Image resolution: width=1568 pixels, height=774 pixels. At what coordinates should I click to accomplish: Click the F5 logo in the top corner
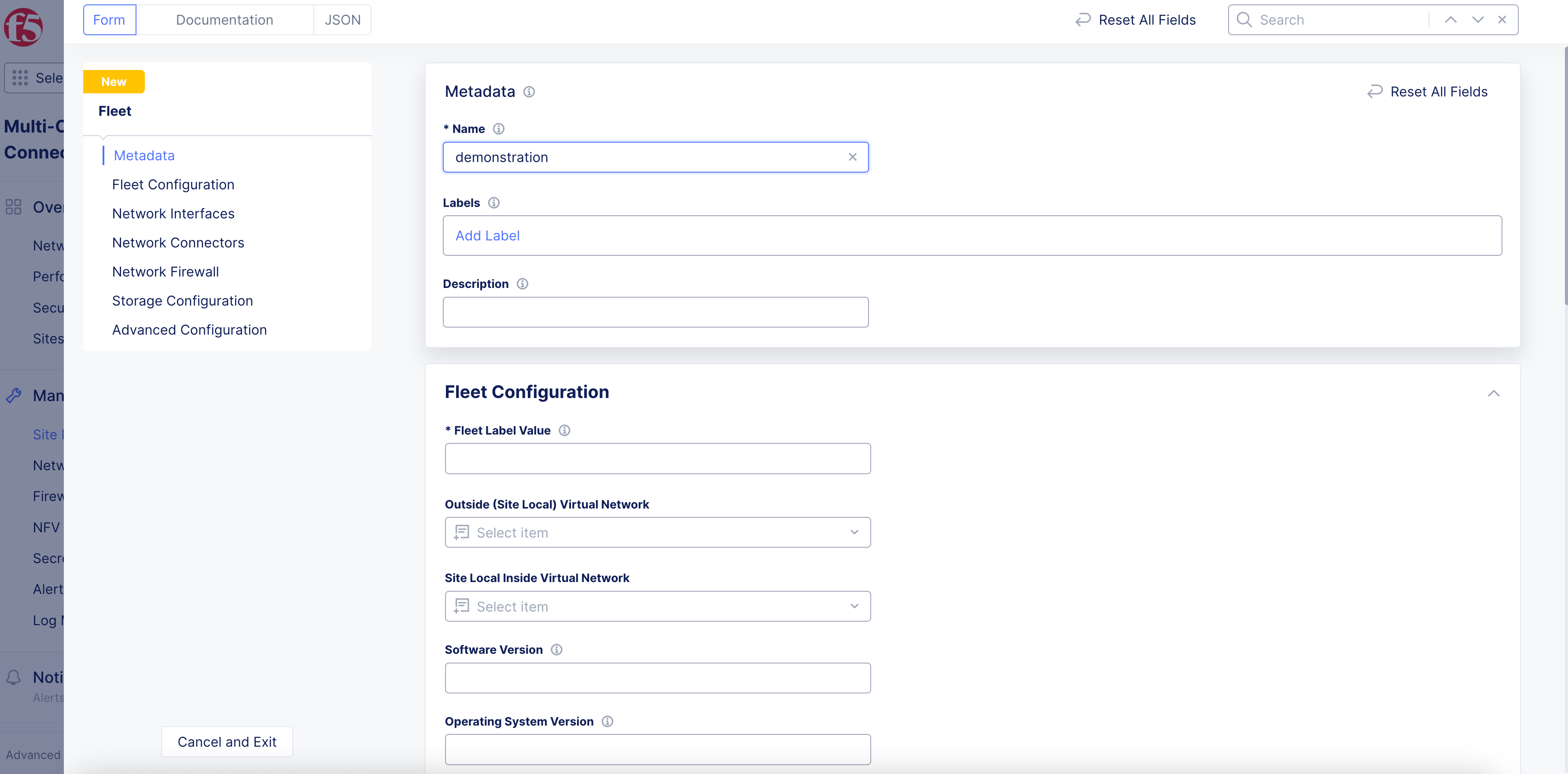tap(24, 27)
